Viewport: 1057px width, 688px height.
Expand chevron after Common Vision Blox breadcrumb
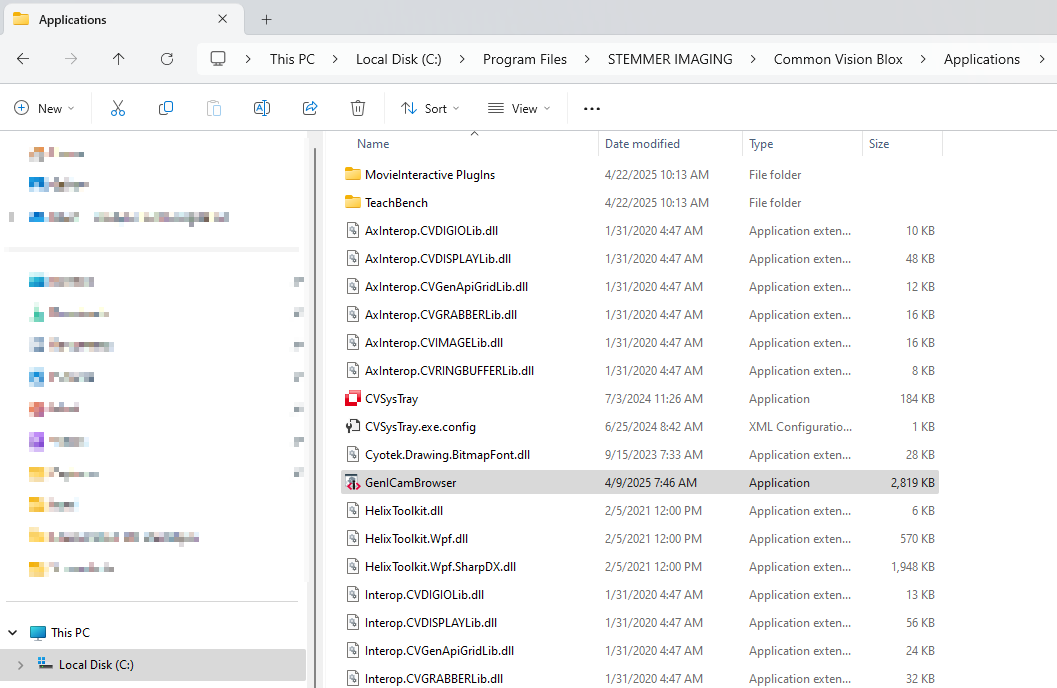click(923, 59)
